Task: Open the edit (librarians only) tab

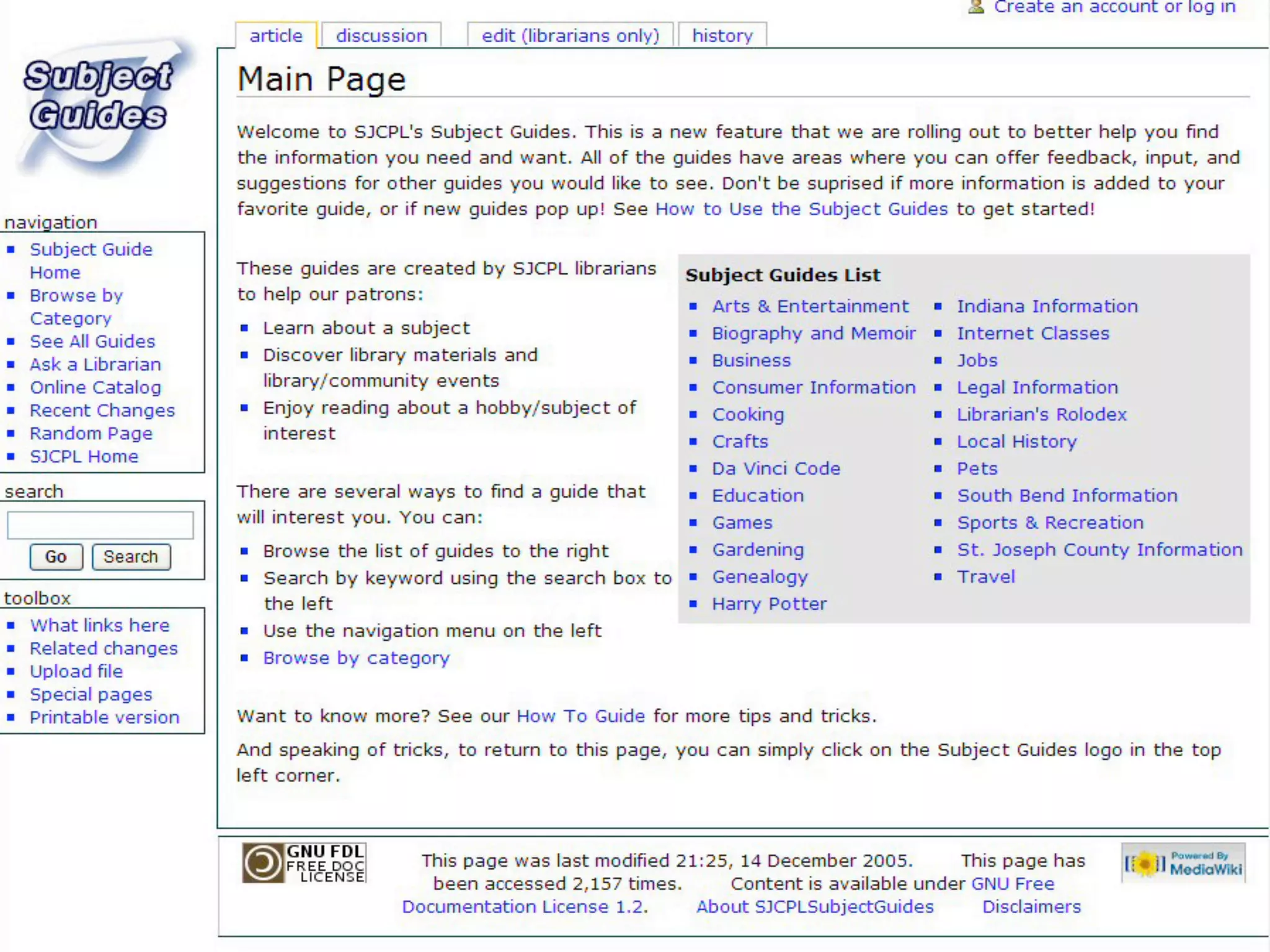Action: 571,36
